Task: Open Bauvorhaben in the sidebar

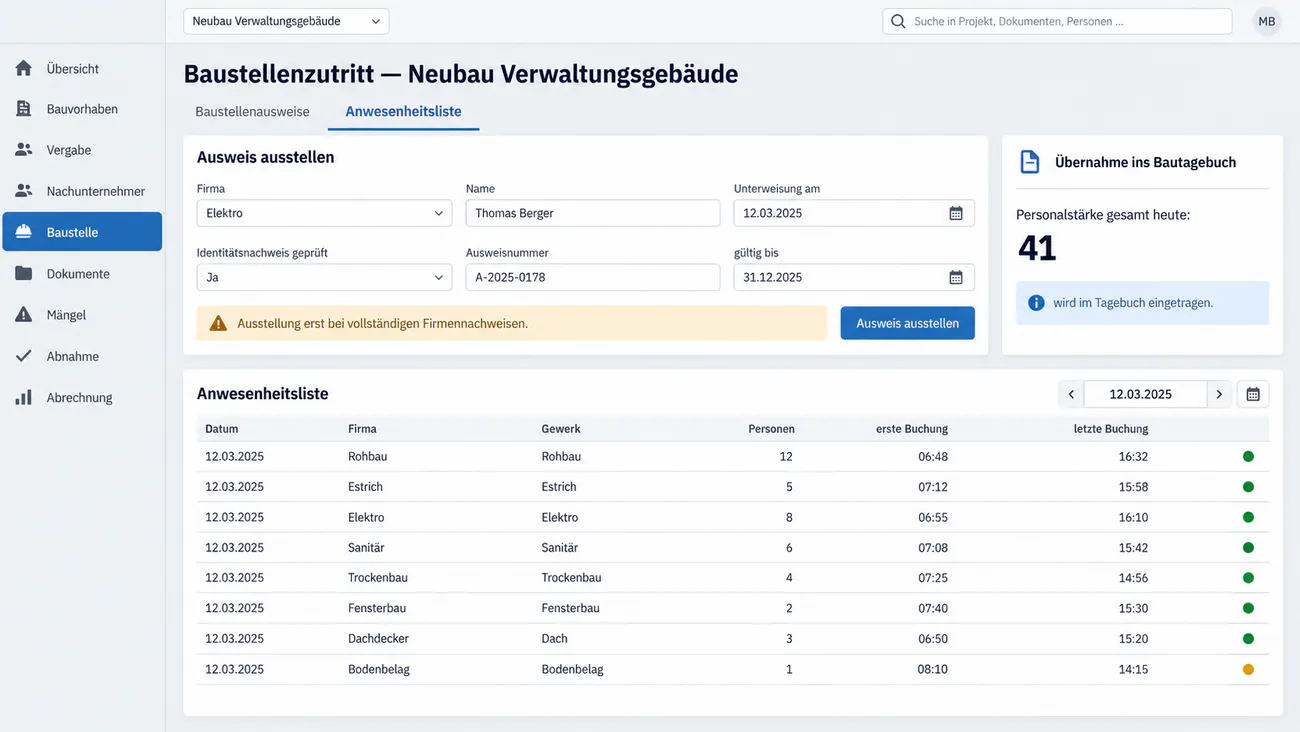Action: 82,109
